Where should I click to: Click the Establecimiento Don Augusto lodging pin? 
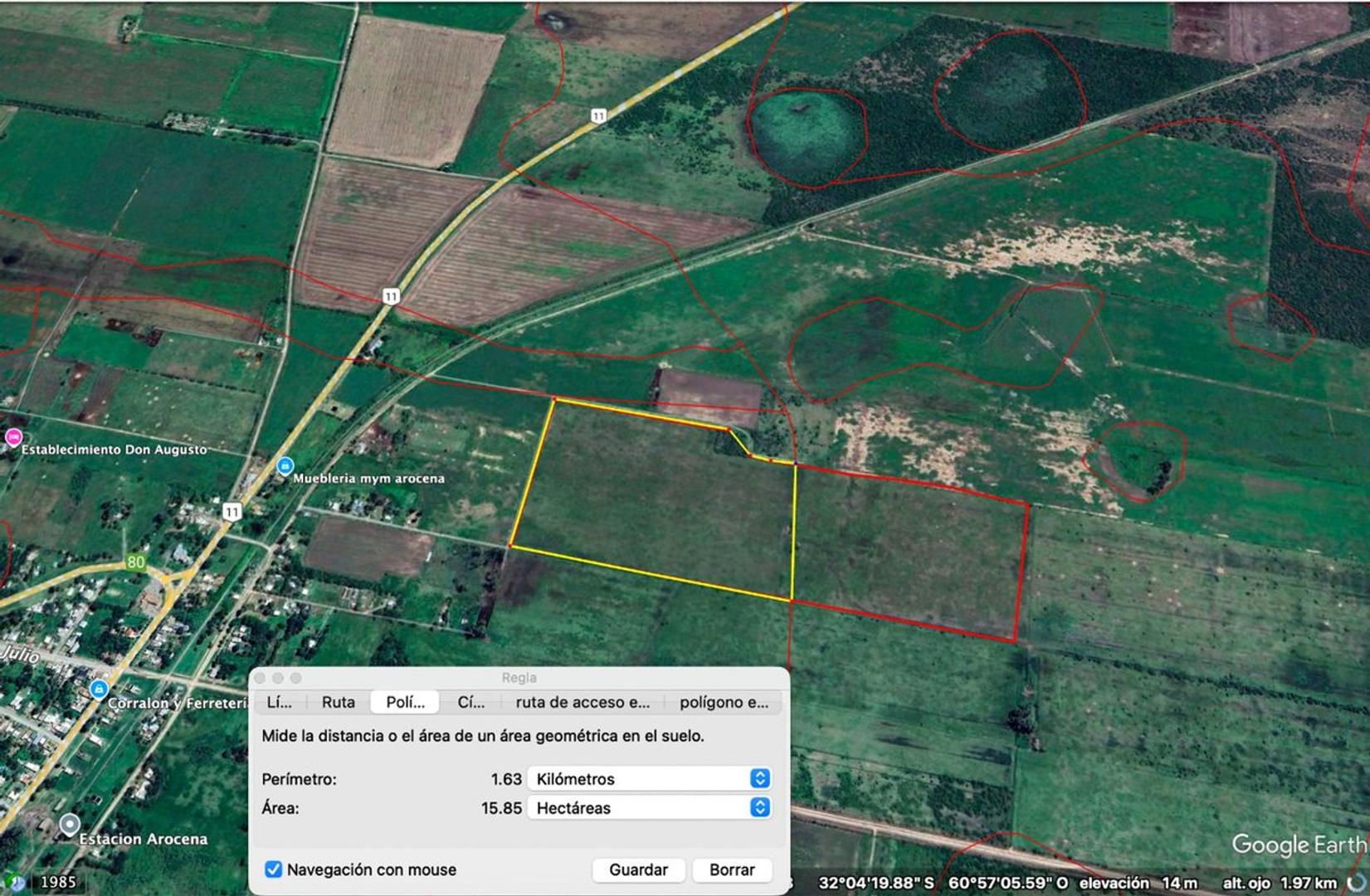[12, 437]
